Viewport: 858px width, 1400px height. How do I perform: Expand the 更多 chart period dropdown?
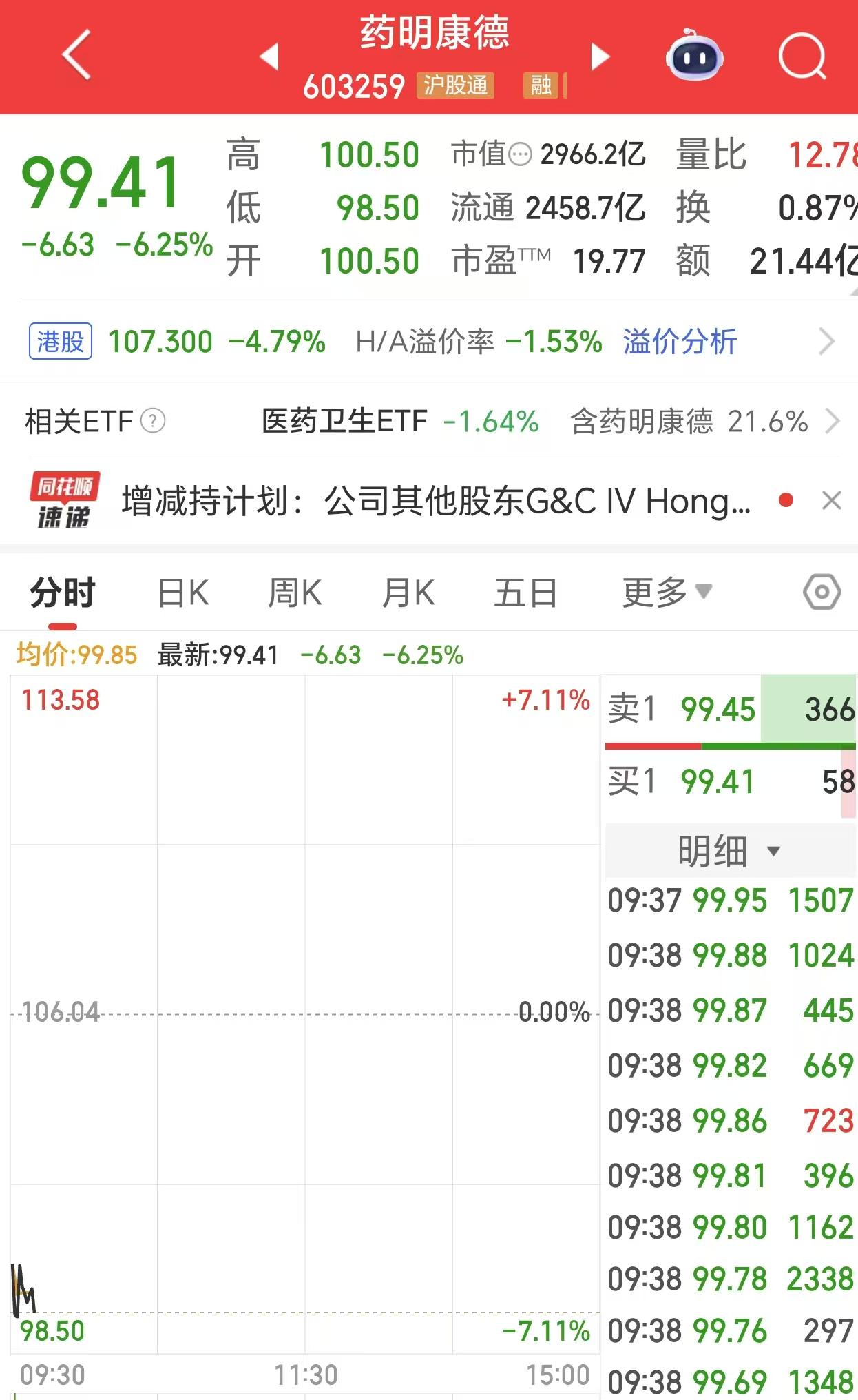pos(666,592)
